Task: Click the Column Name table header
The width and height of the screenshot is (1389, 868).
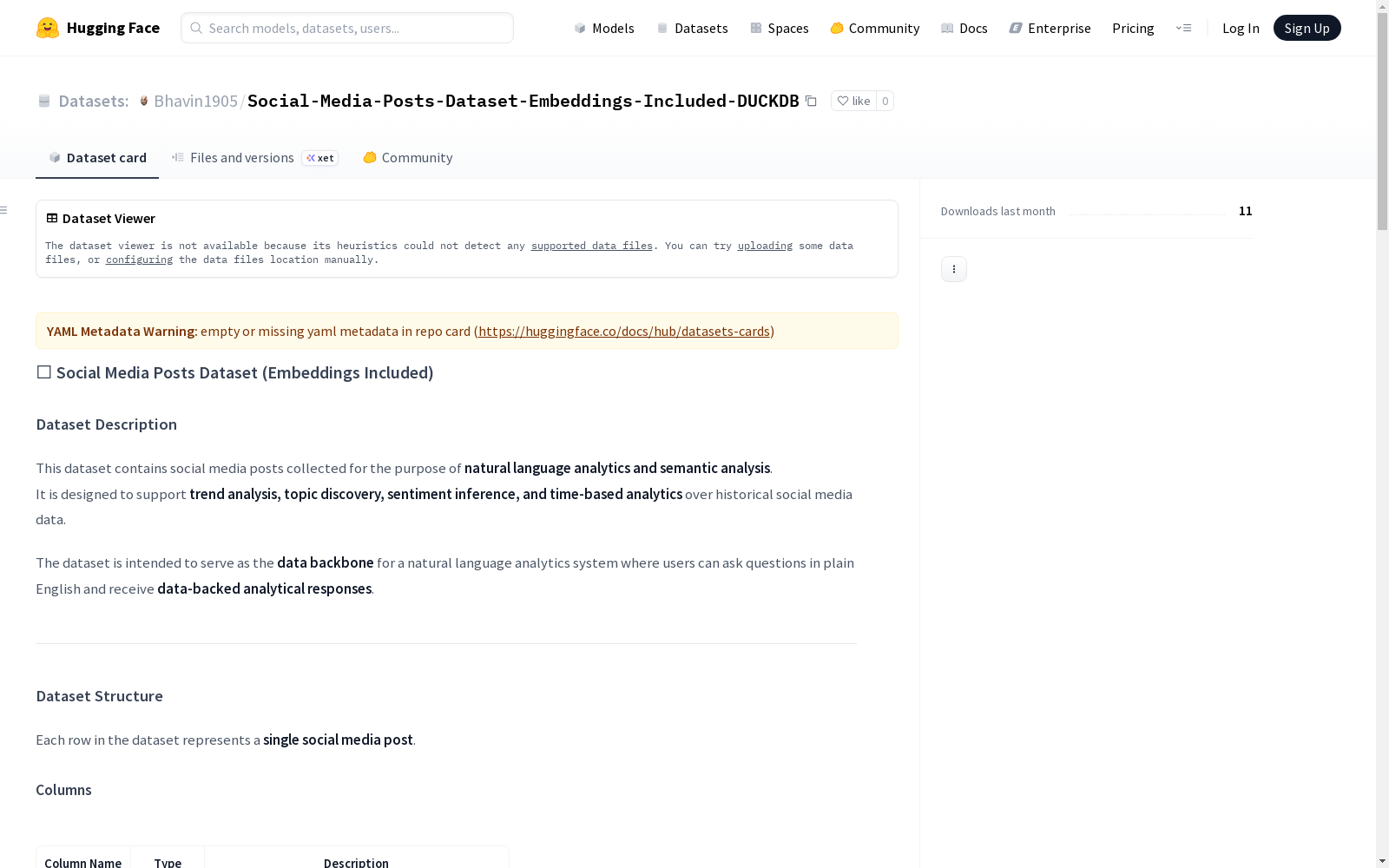Action: coord(82,862)
